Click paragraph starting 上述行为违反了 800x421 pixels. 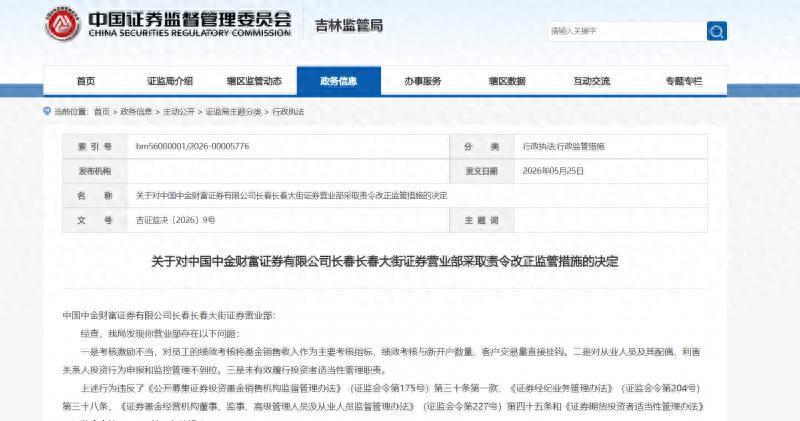point(383,397)
